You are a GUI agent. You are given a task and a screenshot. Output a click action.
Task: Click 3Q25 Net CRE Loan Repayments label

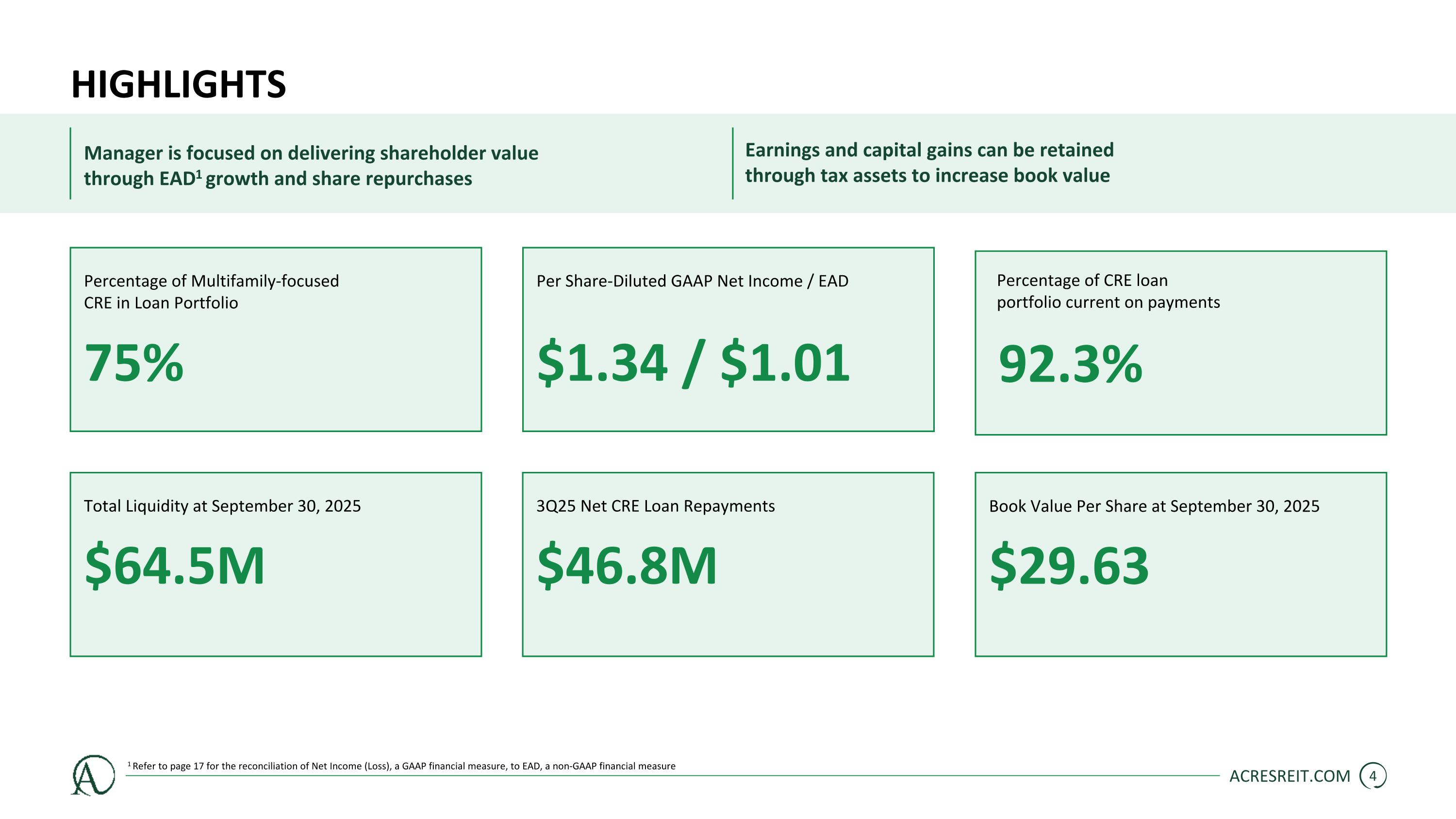pos(655,506)
